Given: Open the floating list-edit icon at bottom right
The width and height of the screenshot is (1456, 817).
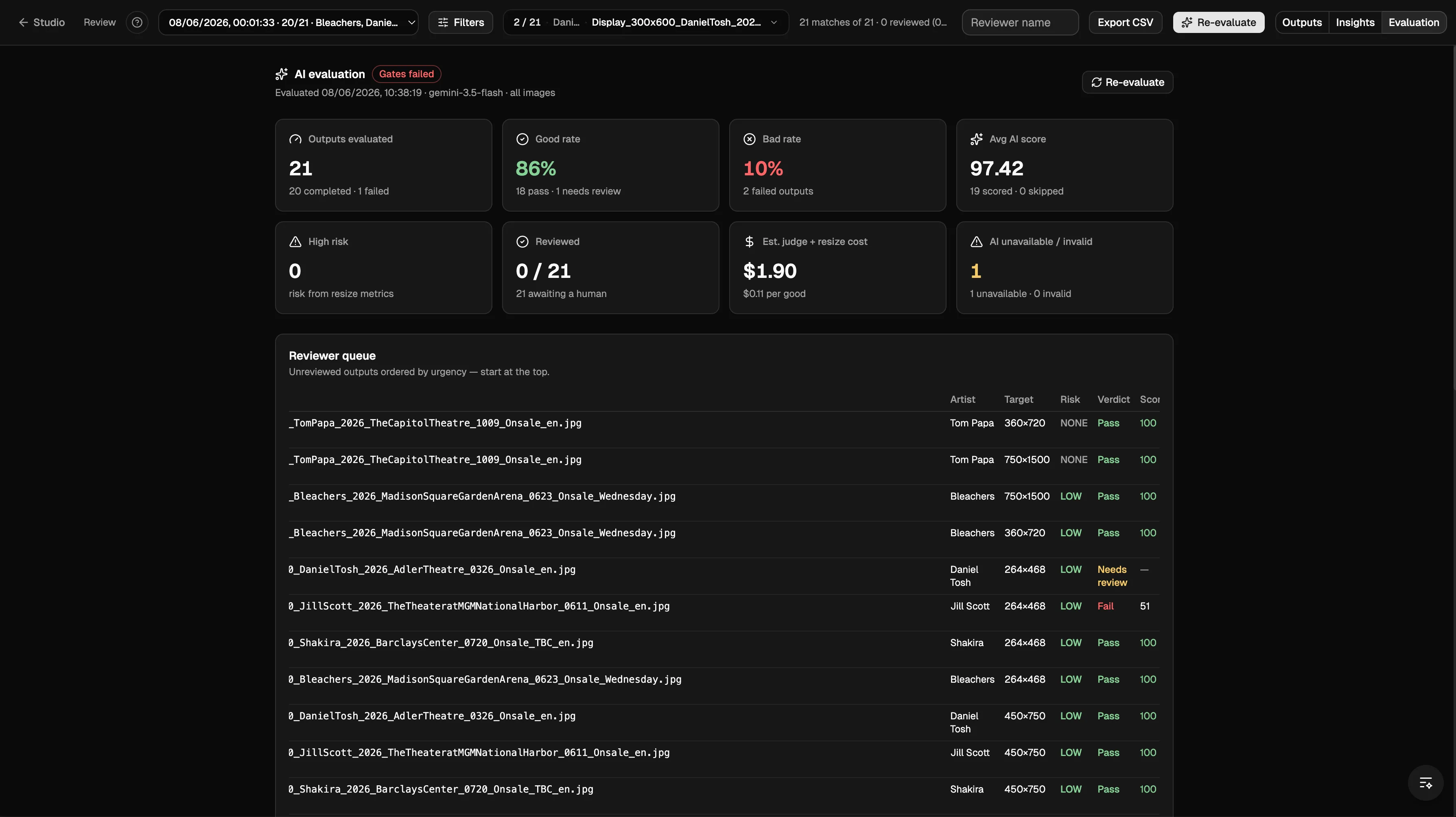Looking at the screenshot, I should 1425,782.
